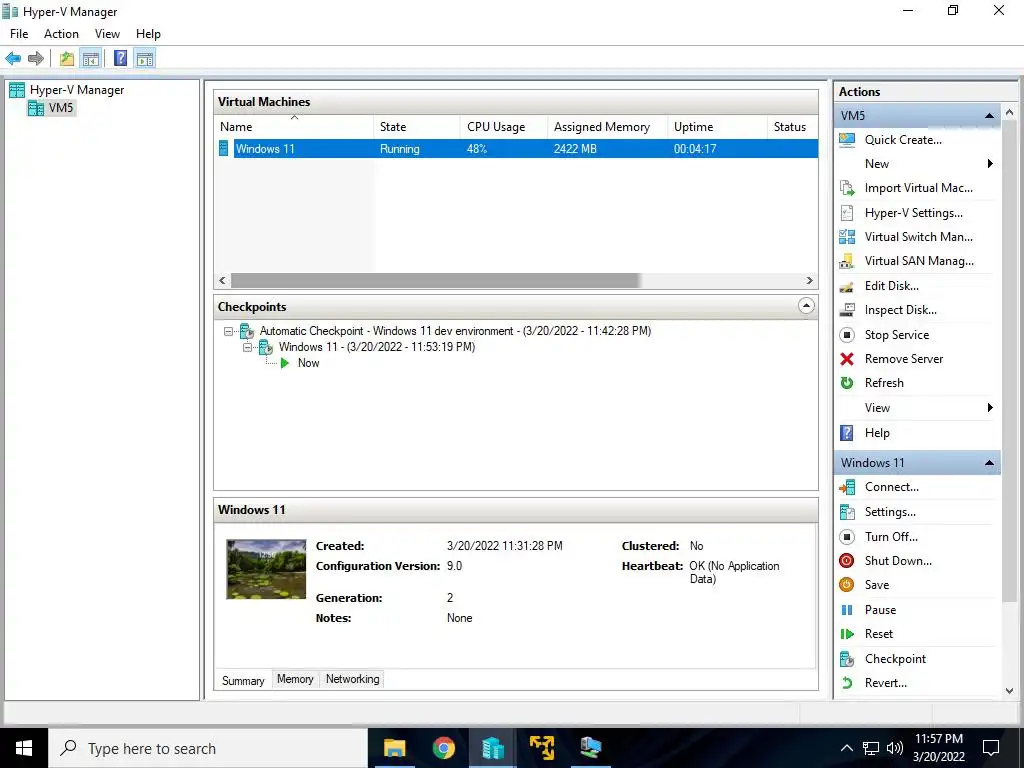1024x768 pixels.
Task: Select Windows 11 virtual machine row
Action: 517,149
